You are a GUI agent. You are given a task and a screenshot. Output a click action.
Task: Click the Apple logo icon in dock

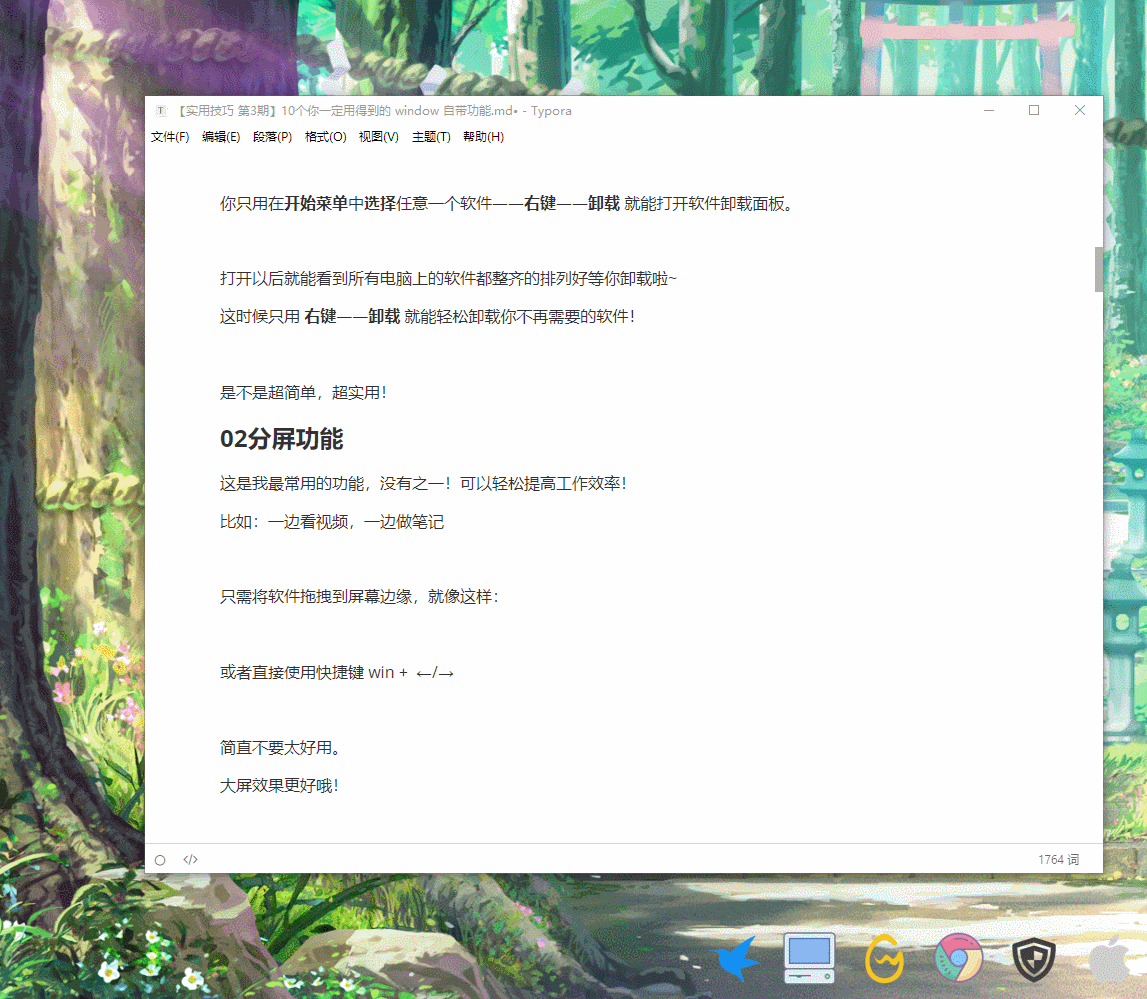(1110, 958)
